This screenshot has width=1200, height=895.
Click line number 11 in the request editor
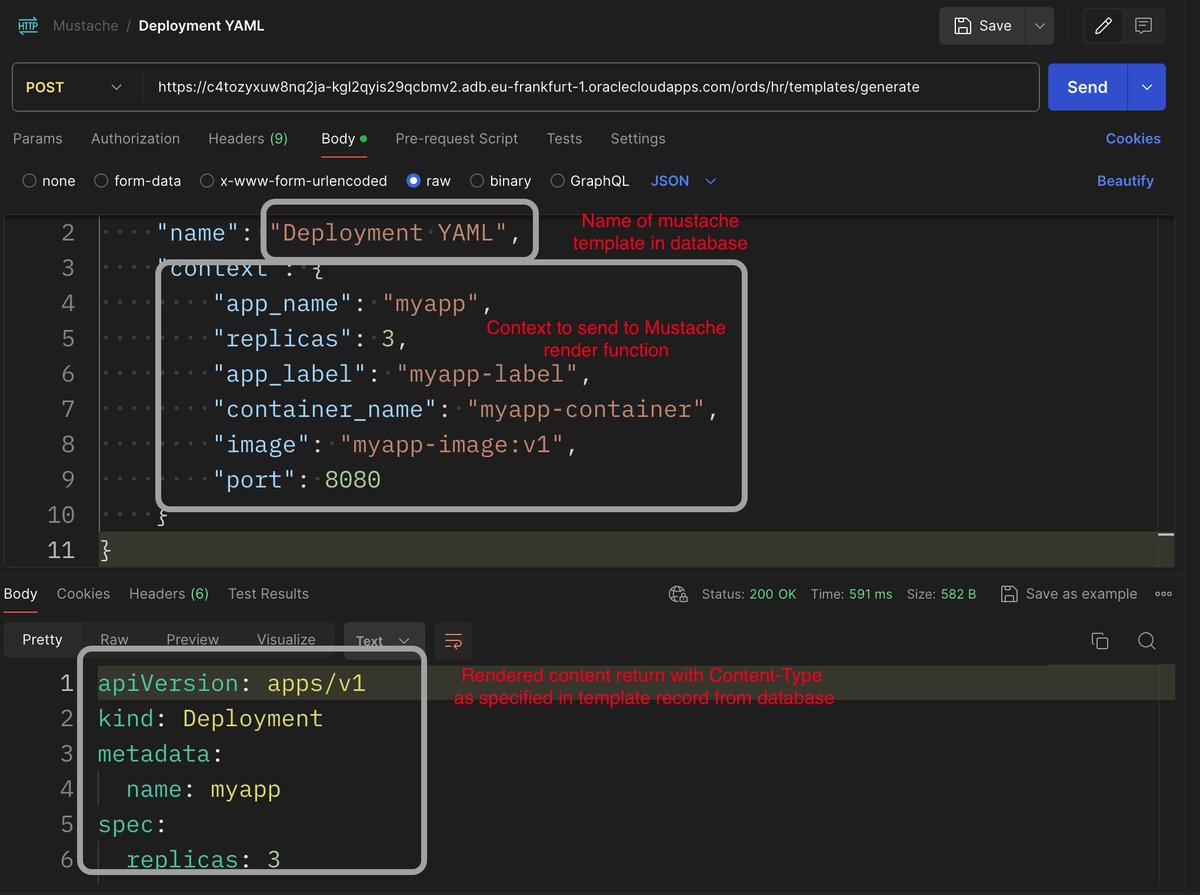[x=61, y=550]
